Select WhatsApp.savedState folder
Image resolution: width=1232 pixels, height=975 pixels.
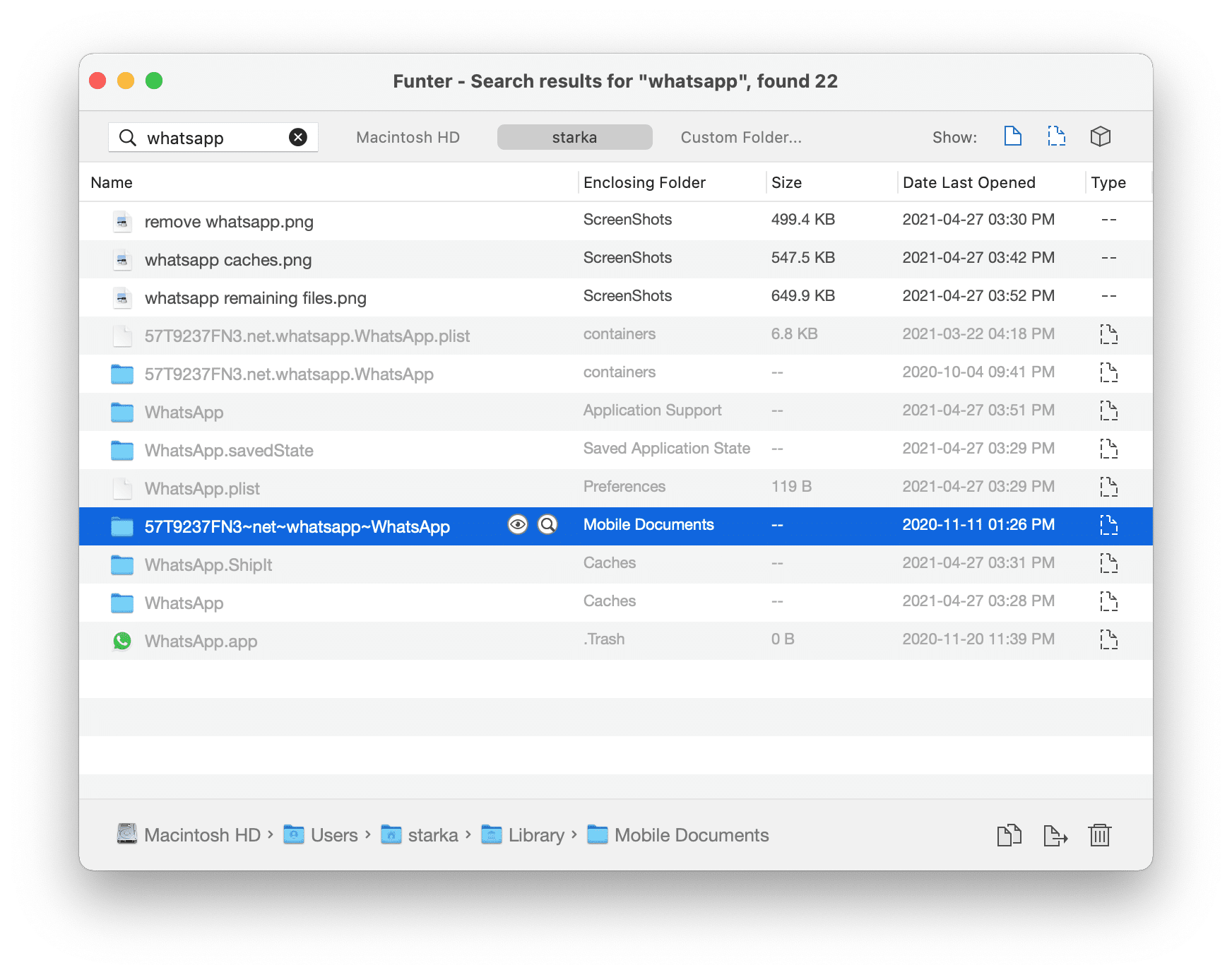click(616, 450)
